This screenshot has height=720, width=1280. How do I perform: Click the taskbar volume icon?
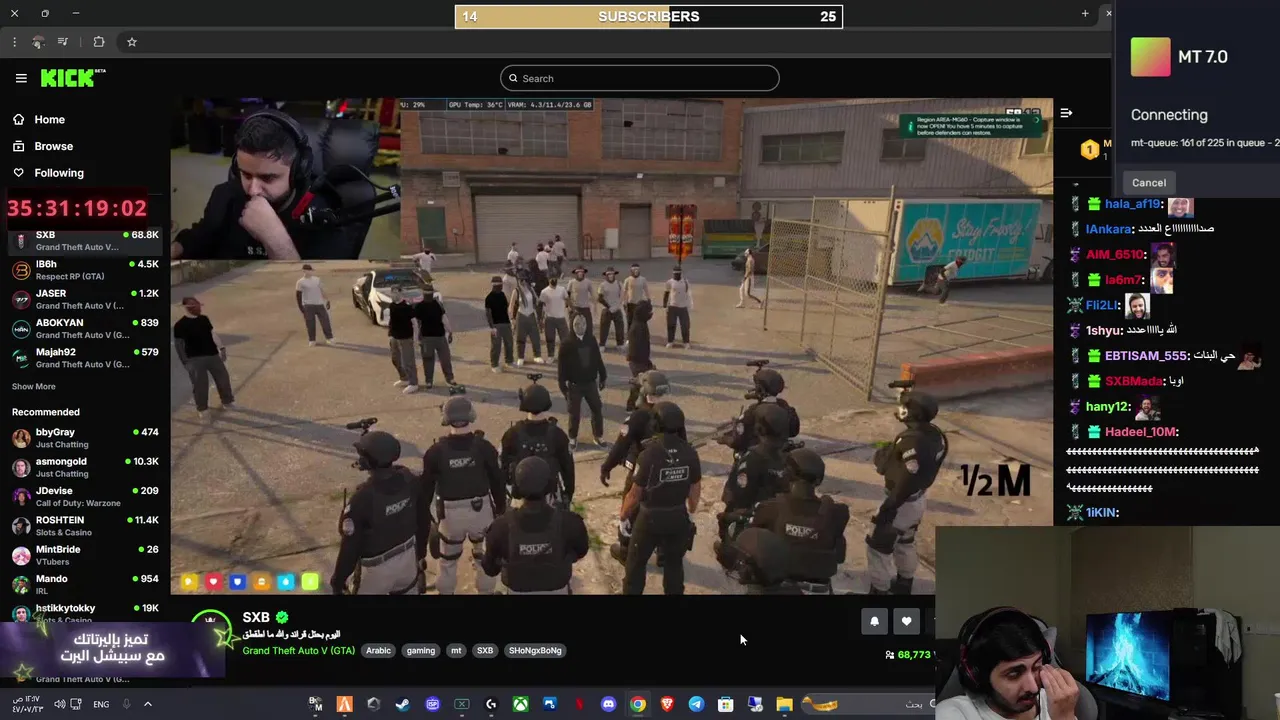[60, 704]
